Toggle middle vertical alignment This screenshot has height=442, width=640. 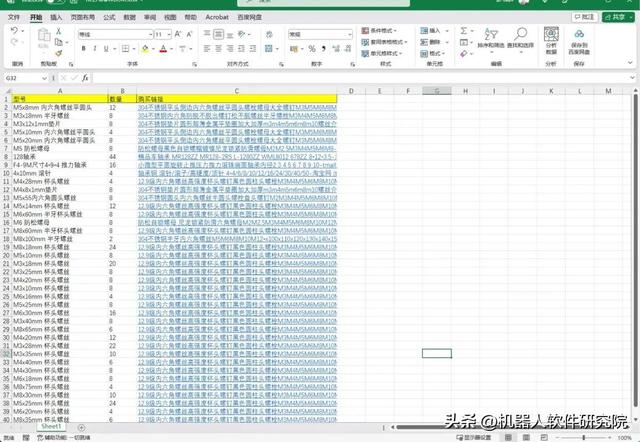218,34
